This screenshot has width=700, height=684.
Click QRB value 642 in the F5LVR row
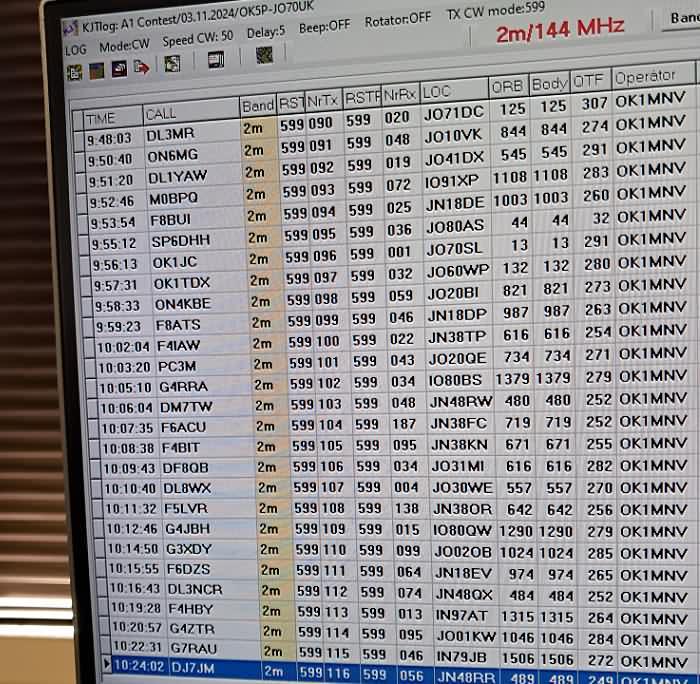[x=520, y=509]
